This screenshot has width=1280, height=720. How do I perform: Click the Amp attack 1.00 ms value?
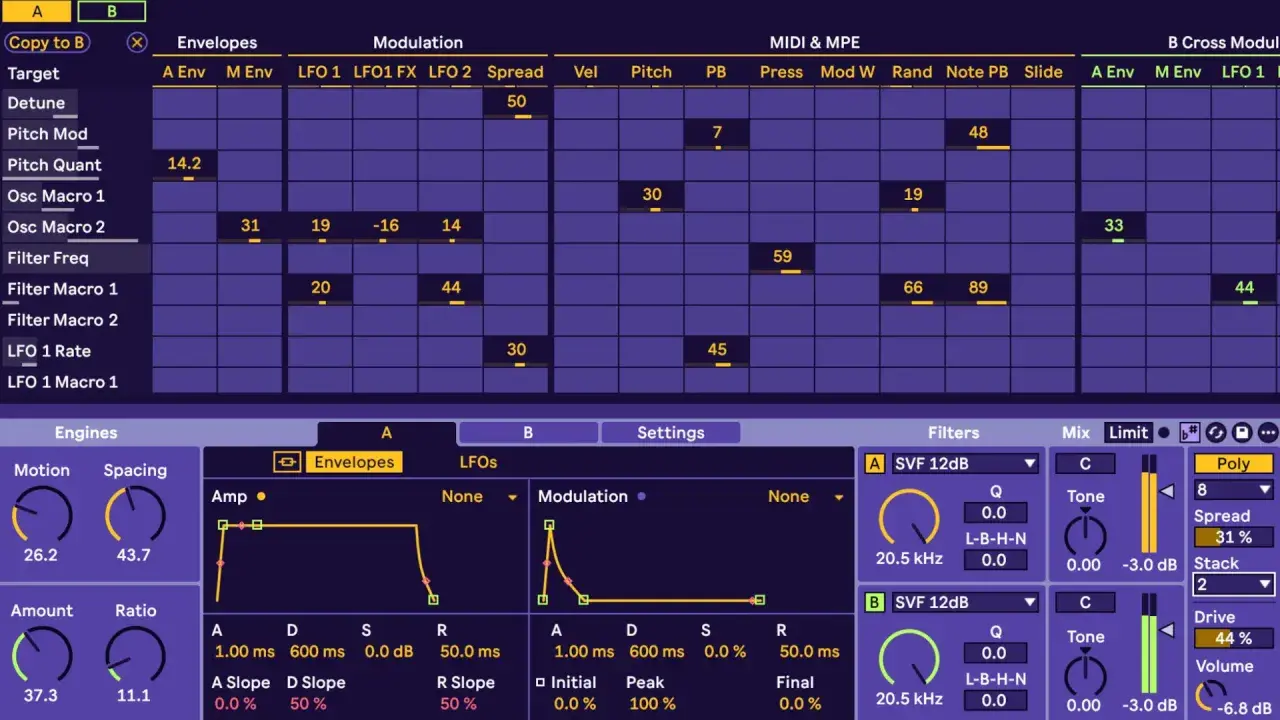[244, 651]
